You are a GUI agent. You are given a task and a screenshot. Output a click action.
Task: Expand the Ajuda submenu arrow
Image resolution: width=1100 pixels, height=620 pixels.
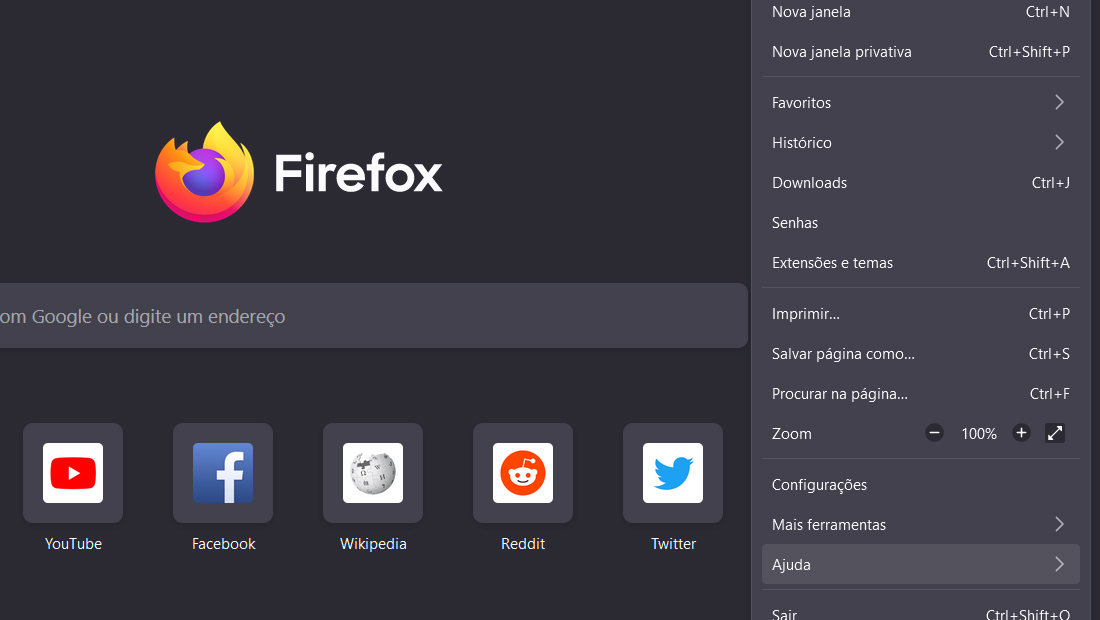(x=1059, y=565)
